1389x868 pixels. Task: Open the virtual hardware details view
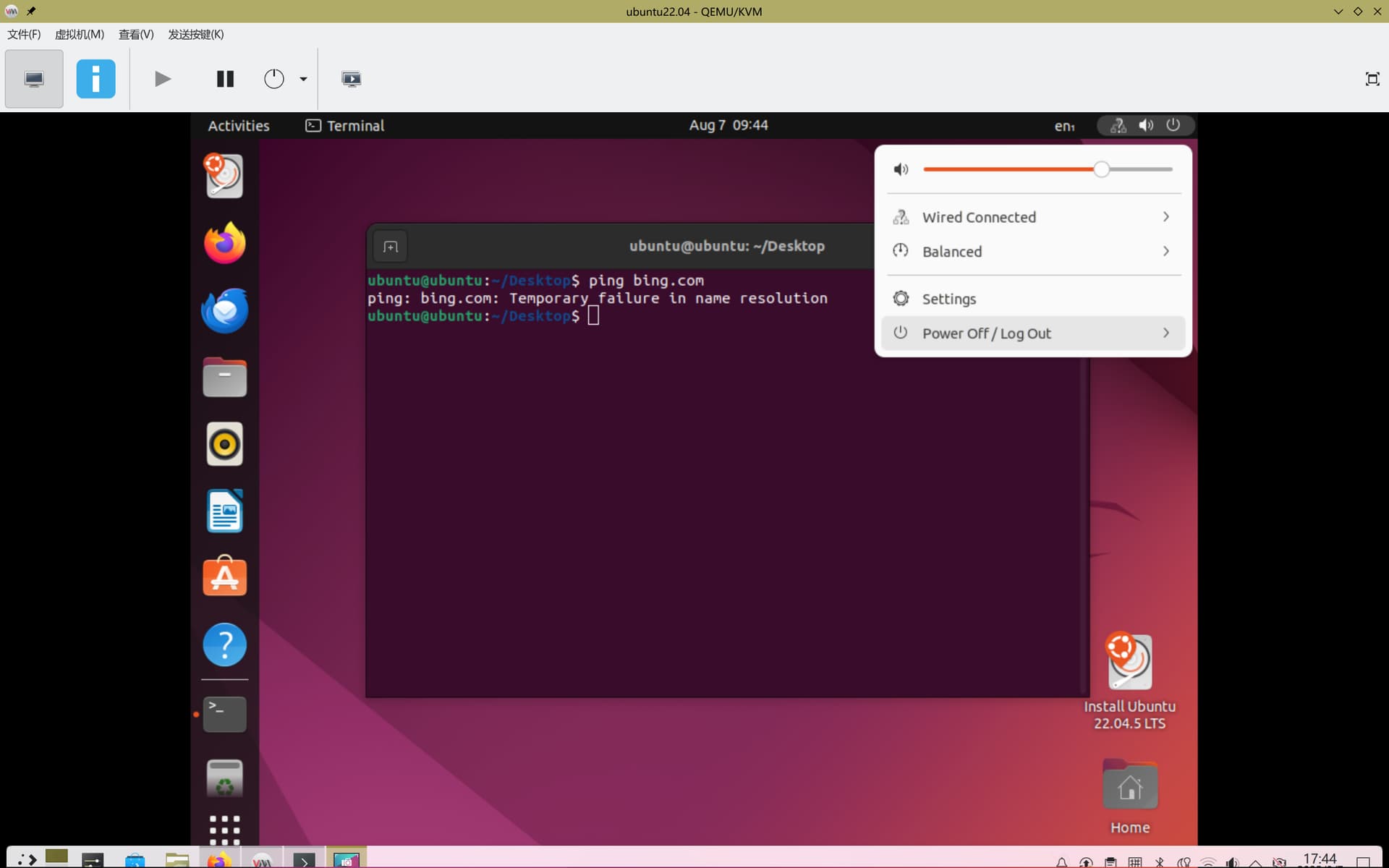coord(95,79)
